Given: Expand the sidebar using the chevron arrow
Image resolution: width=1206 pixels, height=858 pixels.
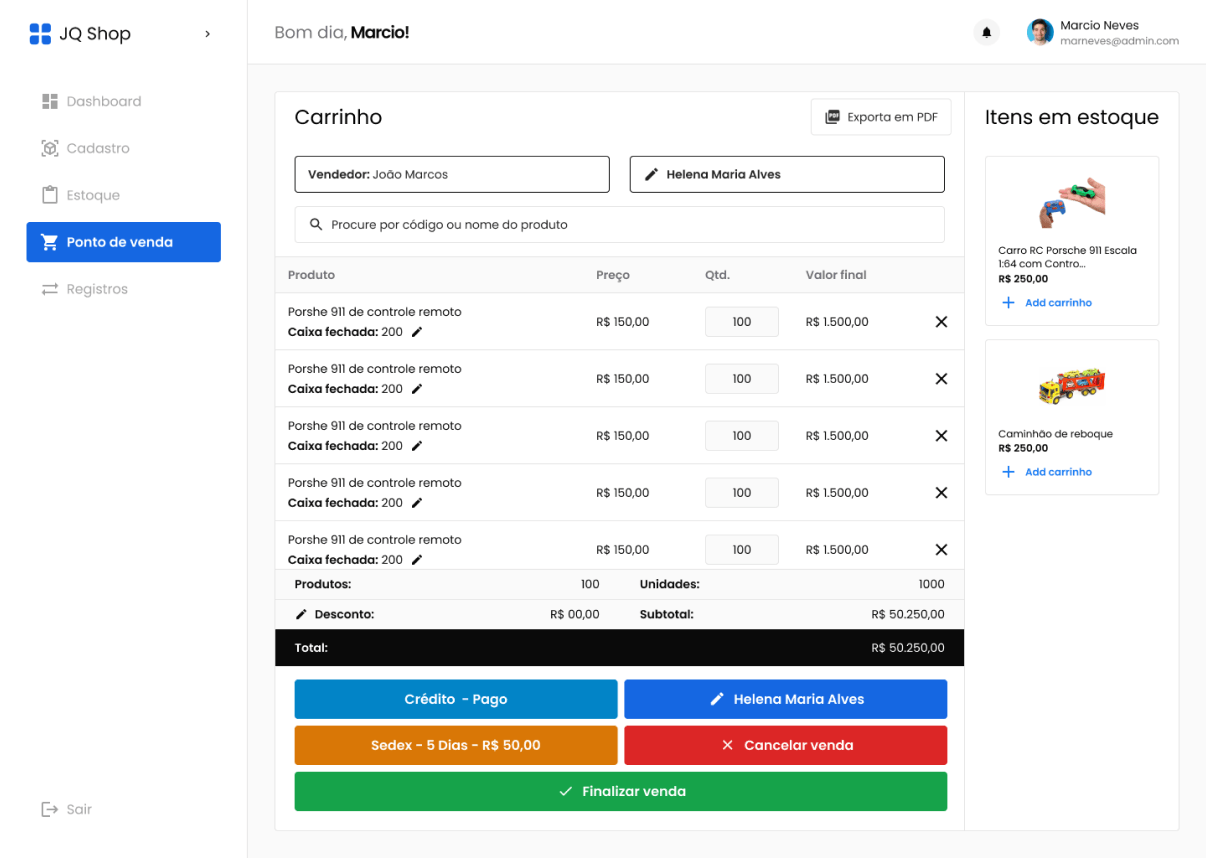Looking at the screenshot, I should 207,34.
